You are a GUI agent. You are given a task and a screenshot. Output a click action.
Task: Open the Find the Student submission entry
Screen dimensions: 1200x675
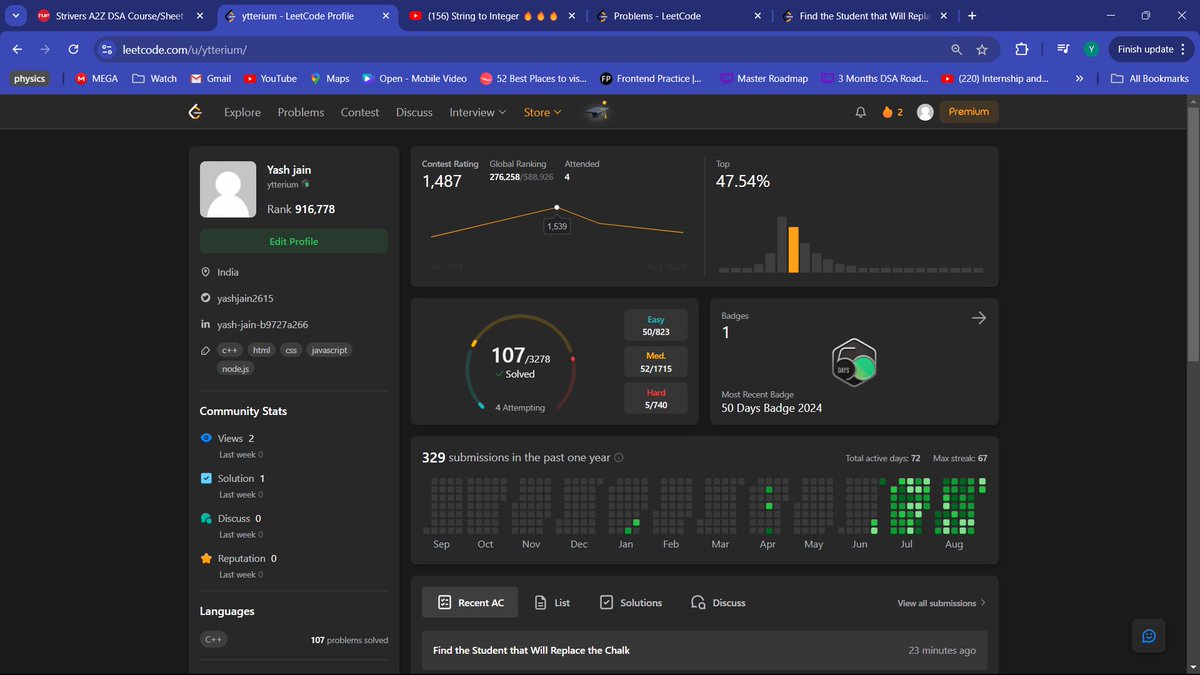[531, 649]
